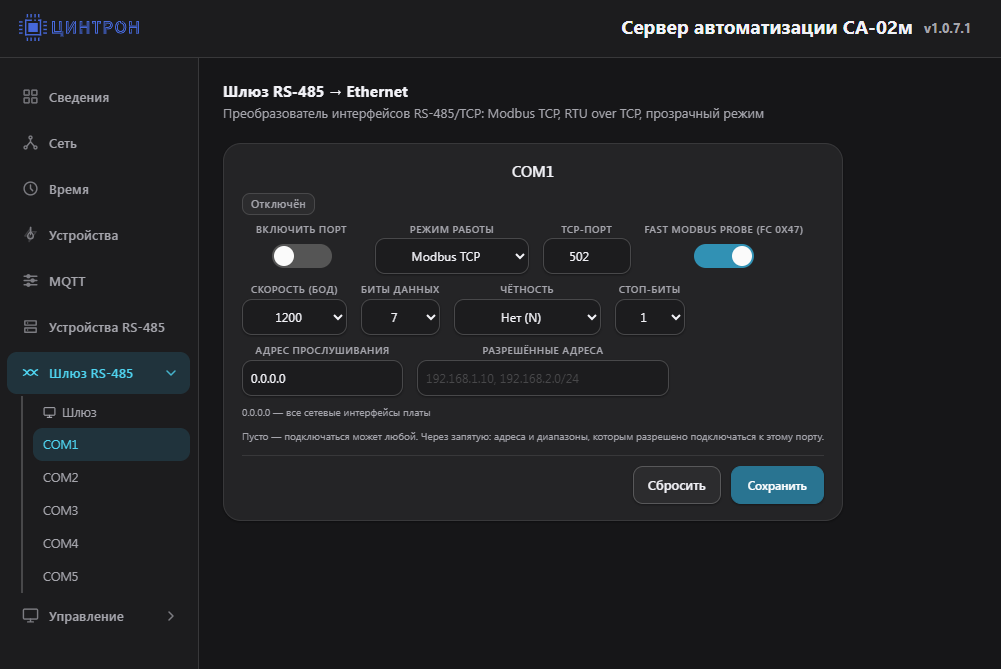1001x669 pixels.
Task: Switch to the COM3 port
Action: tap(111, 511)
